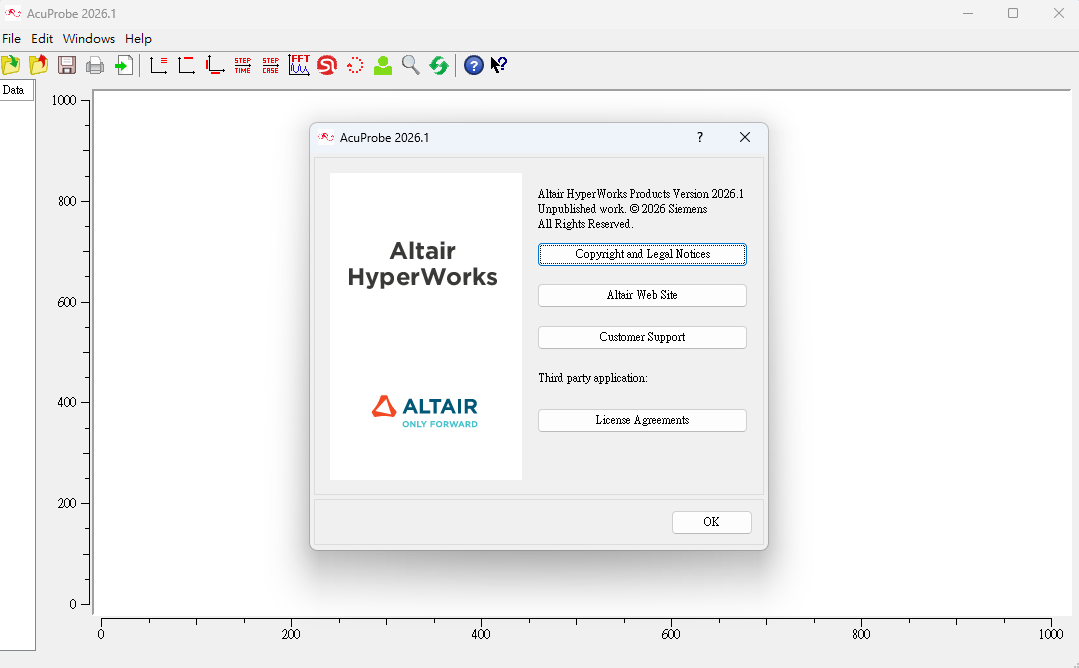
Task: Click the axes icon with red side bars
Action: (215, 65)
